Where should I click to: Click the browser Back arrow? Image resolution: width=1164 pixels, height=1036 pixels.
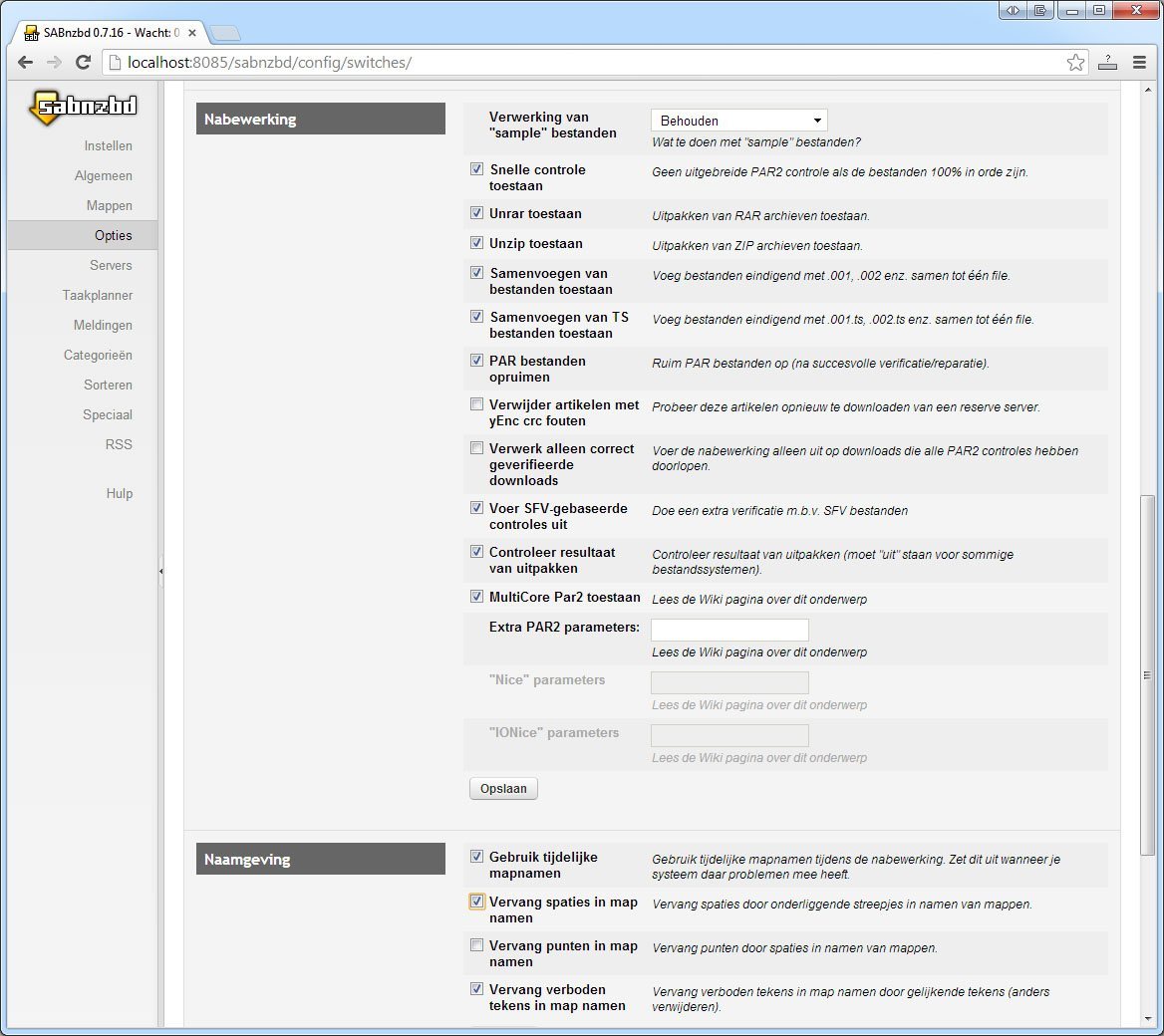coord(25,63)
